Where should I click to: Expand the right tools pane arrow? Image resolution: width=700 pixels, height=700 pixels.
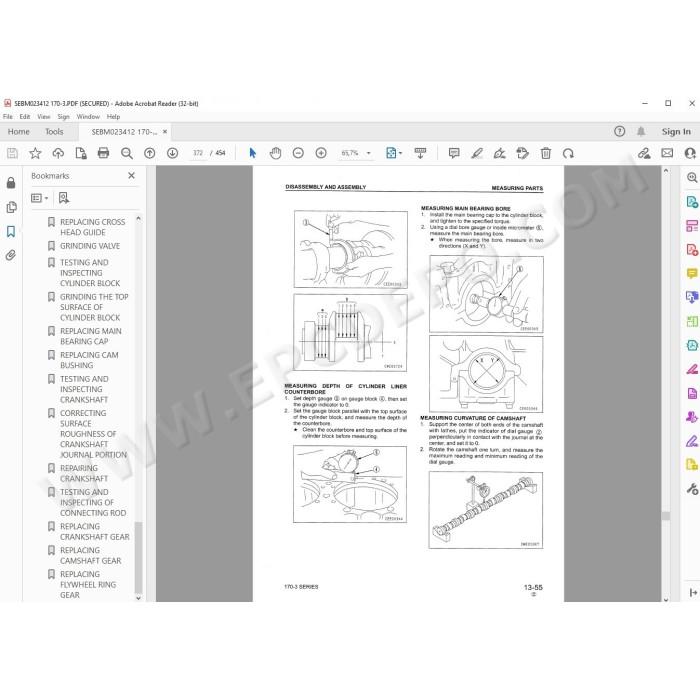pyautogui.click(x=693, y=593)
